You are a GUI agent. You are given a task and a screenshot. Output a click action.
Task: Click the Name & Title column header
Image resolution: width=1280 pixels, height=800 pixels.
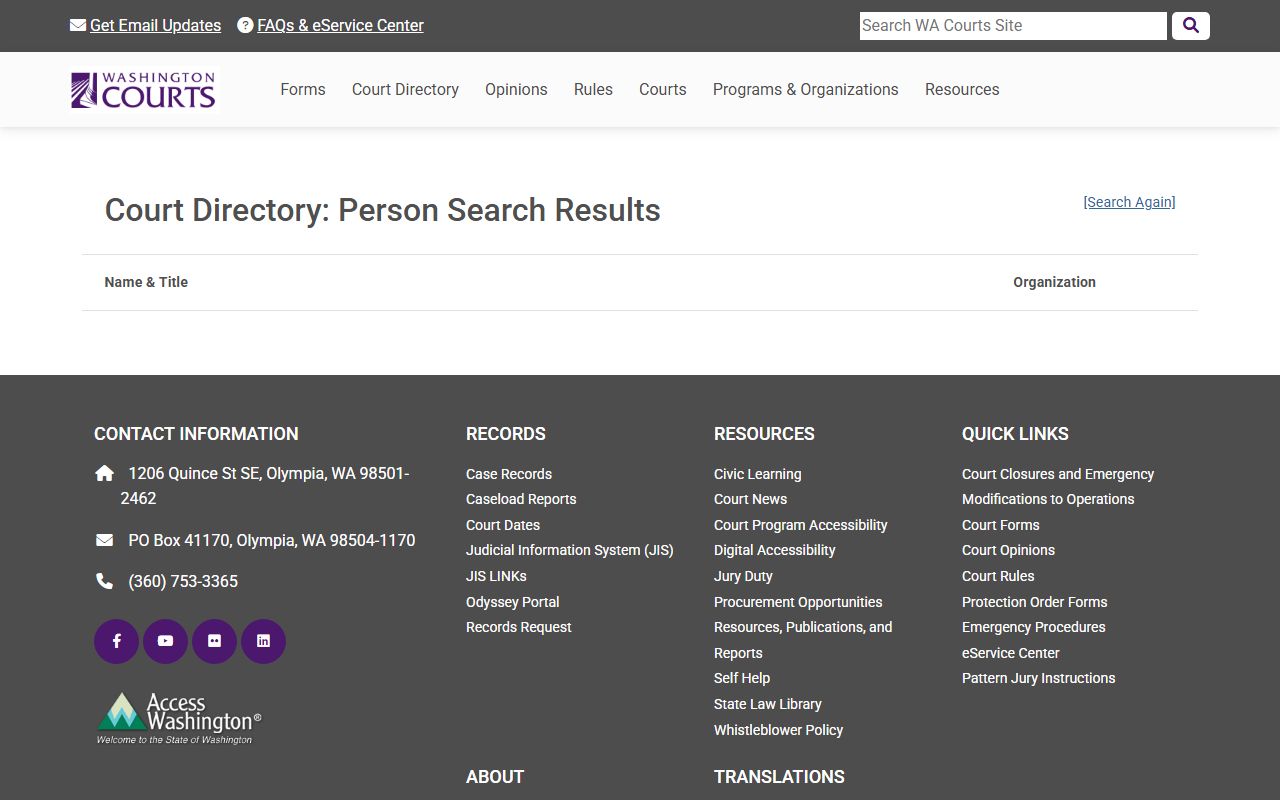(x=146, y=282)
